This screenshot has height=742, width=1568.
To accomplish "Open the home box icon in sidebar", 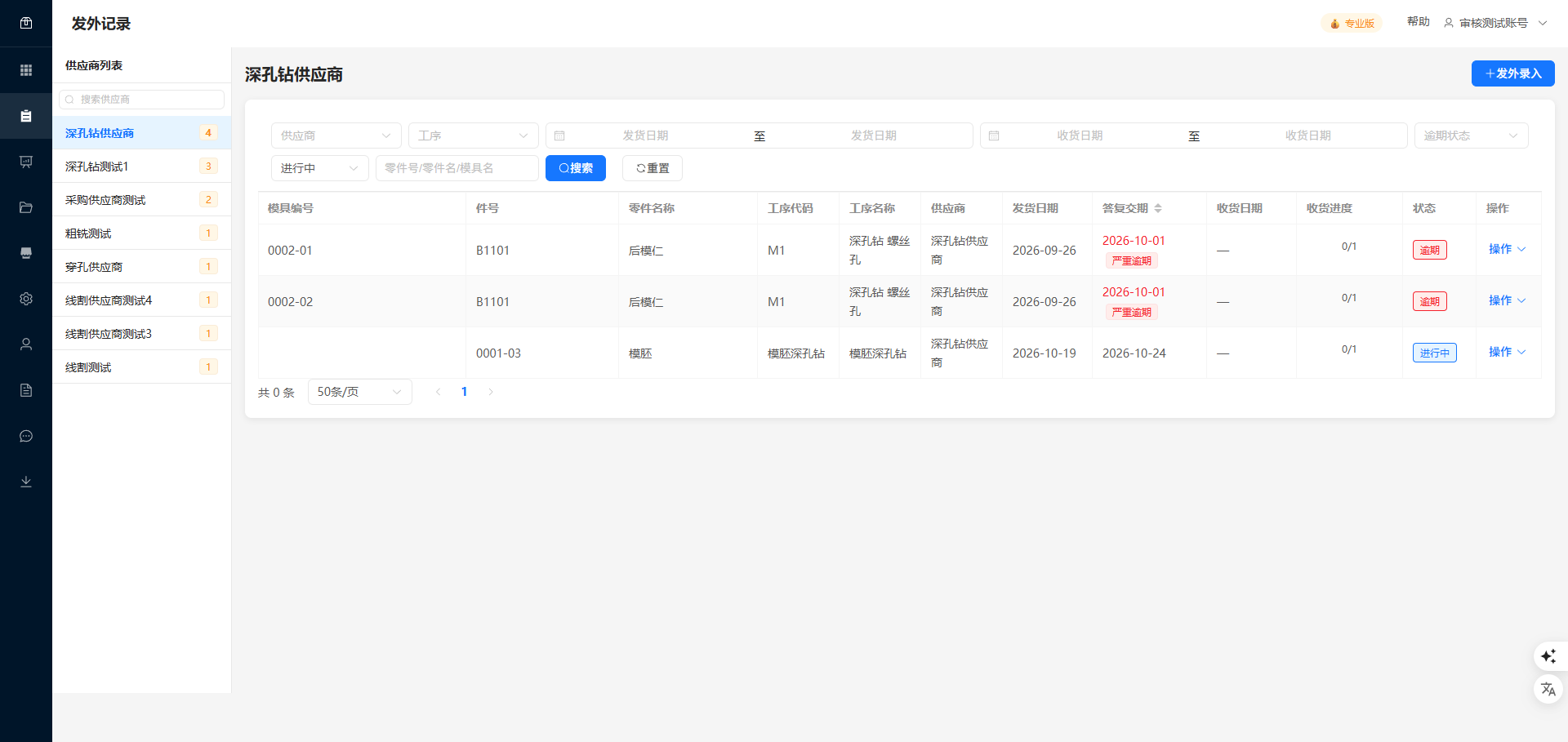I will pyautogui.click(x=26, y=23).
